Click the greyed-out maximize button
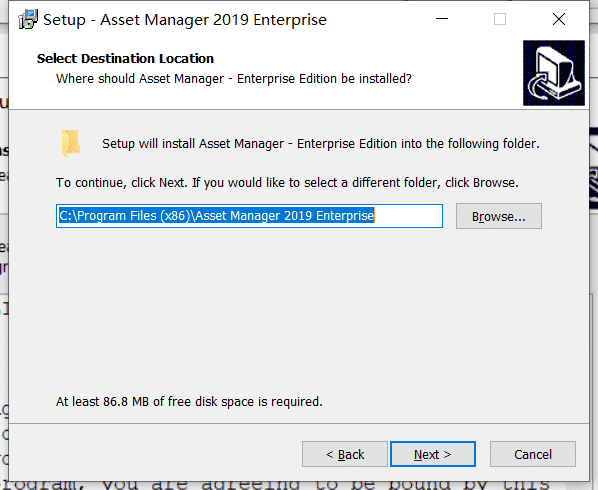Screen dimensions: 598x490 point(500,19)
